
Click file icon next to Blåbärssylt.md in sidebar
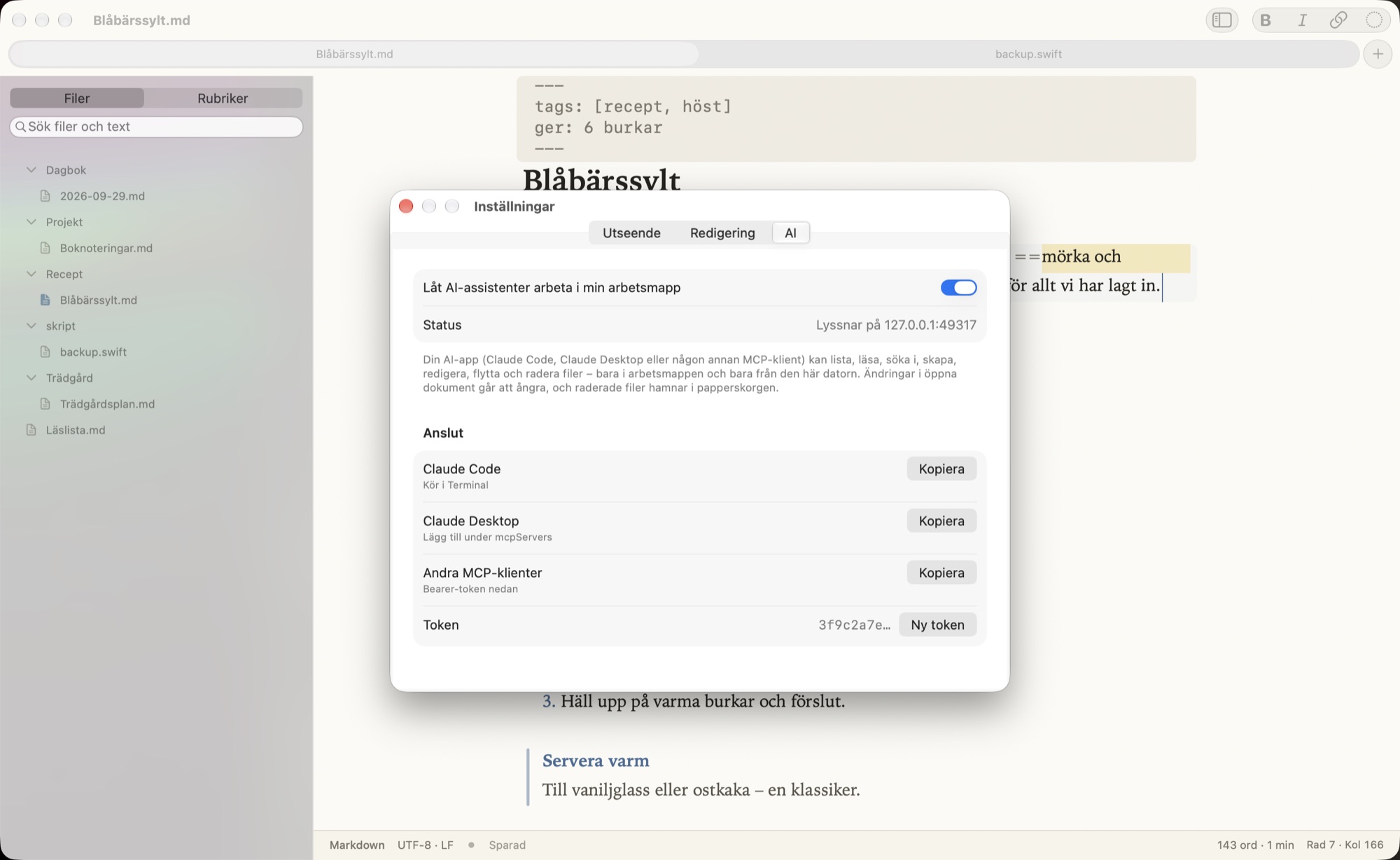[x=45, y=300]
